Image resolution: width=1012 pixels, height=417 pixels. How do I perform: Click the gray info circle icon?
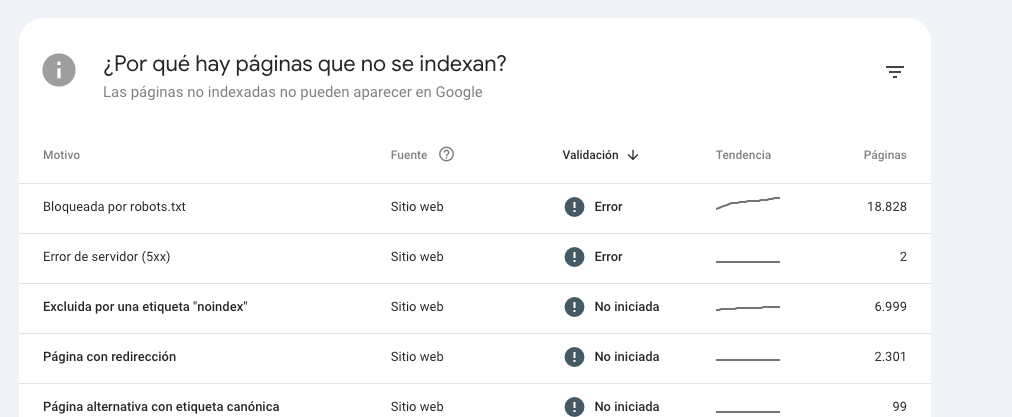[59, 70]
